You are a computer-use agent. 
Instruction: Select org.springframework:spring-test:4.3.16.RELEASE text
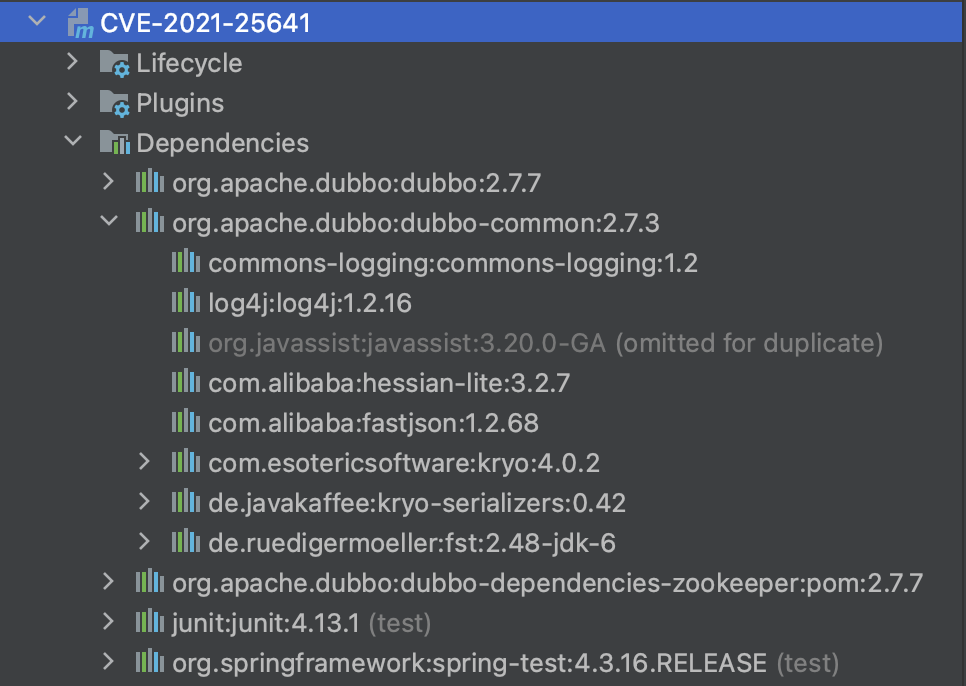(469, 664)
